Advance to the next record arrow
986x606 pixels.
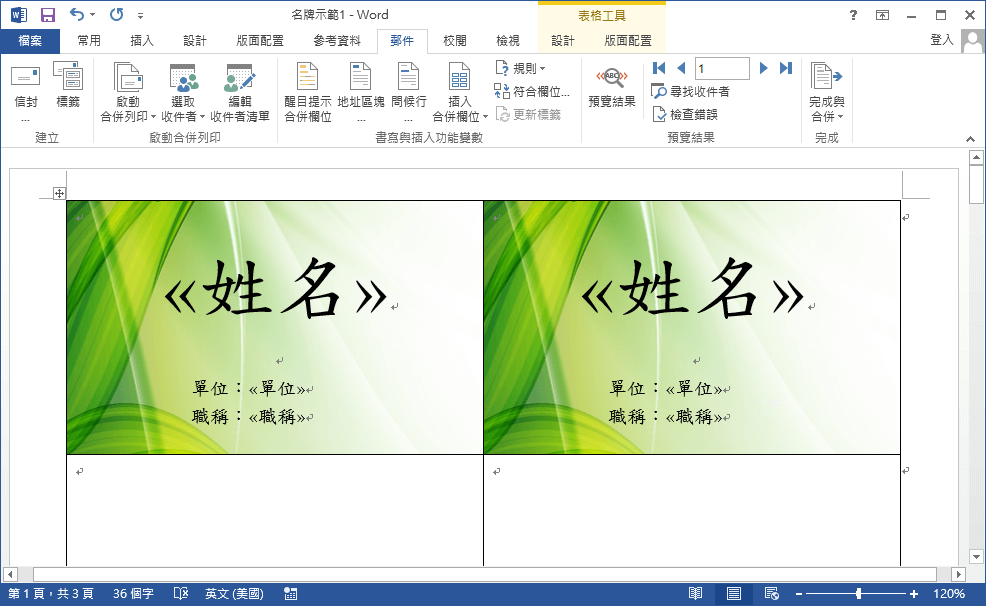click(763, 68)
